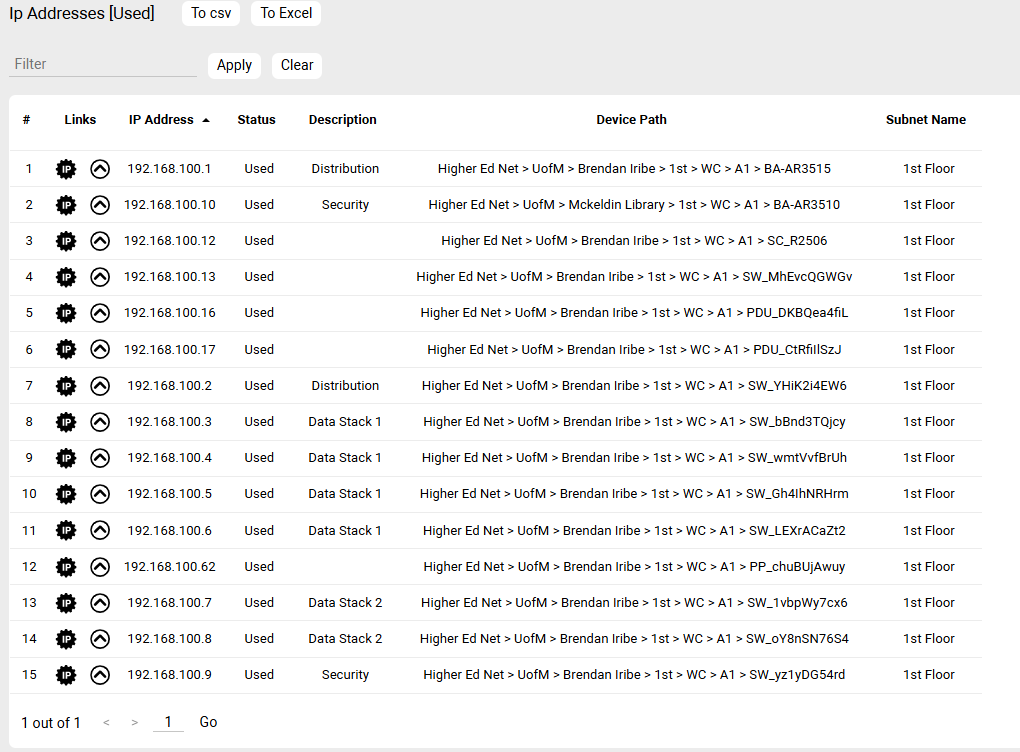Click chevron circle icon for 192.168.100.7
The image size is (1020, 752).
tap(100, 603)
